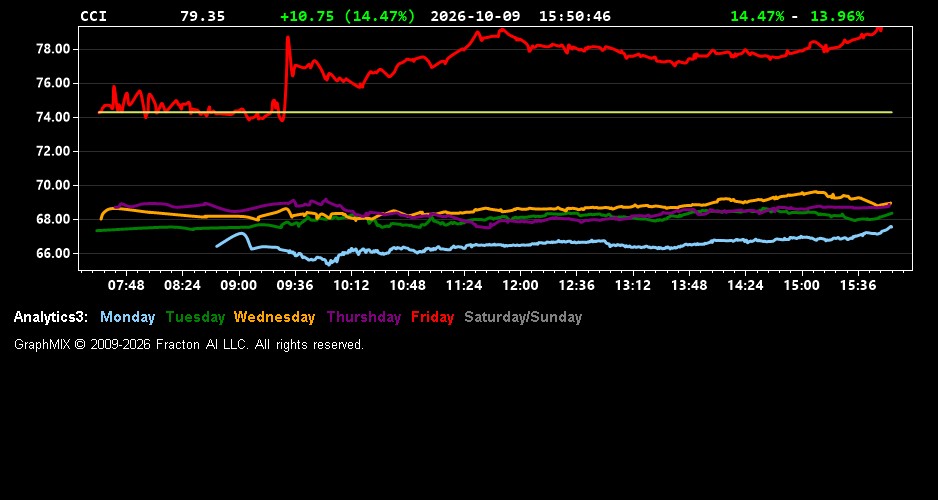The width and height of the screenshot is (938, 500).
Task: Click the Thurshday legend label
Action: click(x=364, y=318)
